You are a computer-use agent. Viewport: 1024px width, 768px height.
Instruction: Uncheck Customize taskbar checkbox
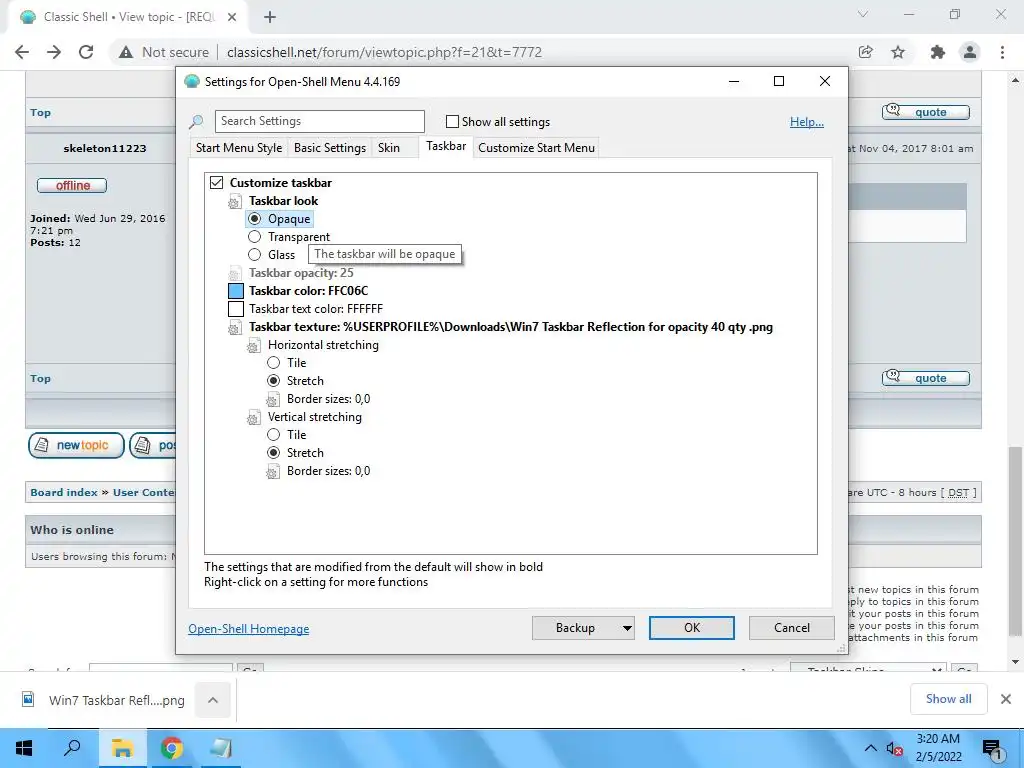point(216,183)
